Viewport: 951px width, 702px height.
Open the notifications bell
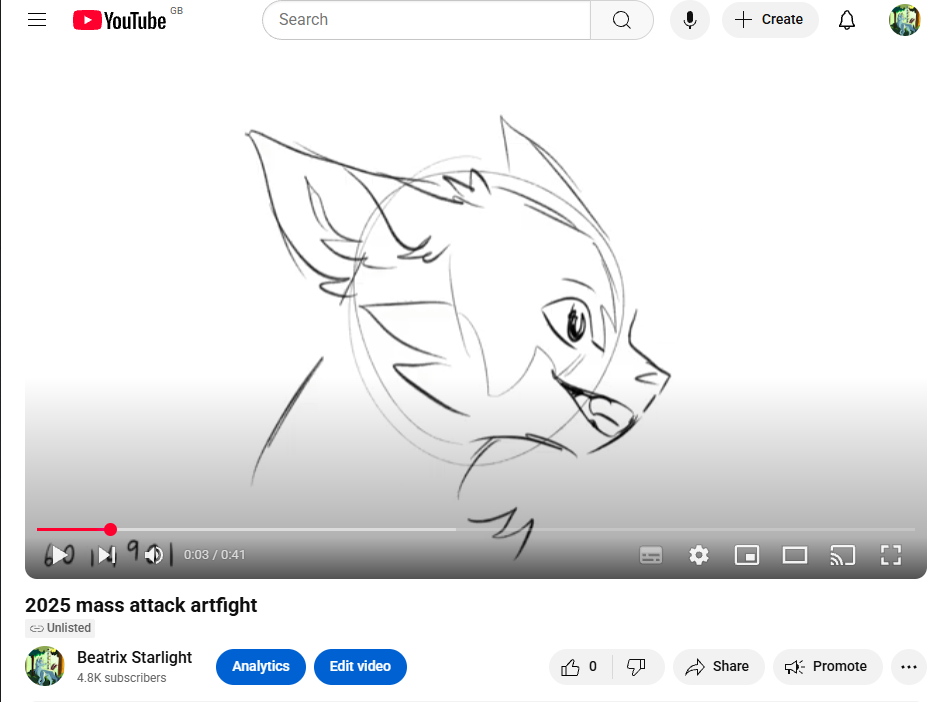847,20
